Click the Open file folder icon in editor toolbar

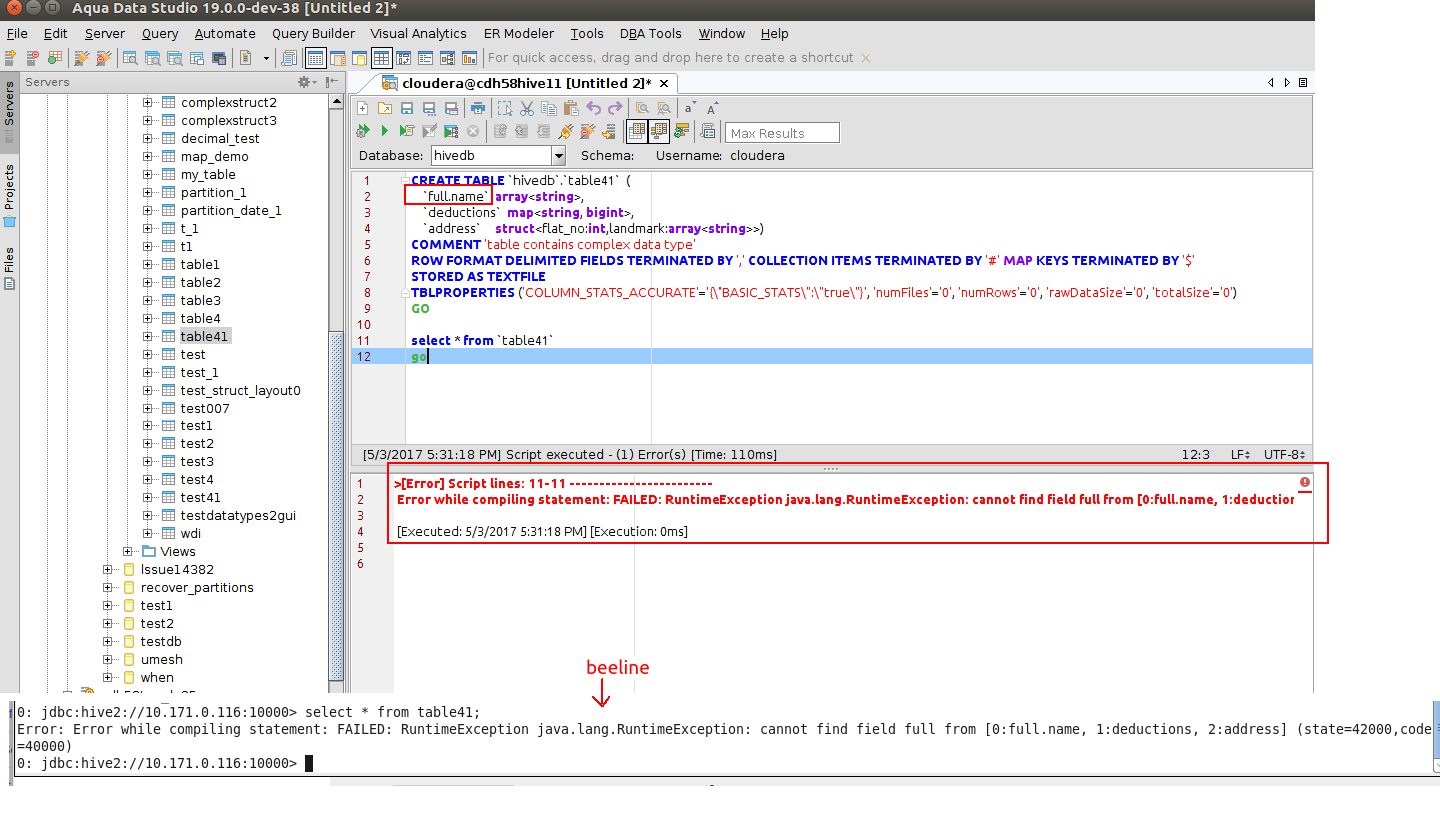tap(385, 108)
